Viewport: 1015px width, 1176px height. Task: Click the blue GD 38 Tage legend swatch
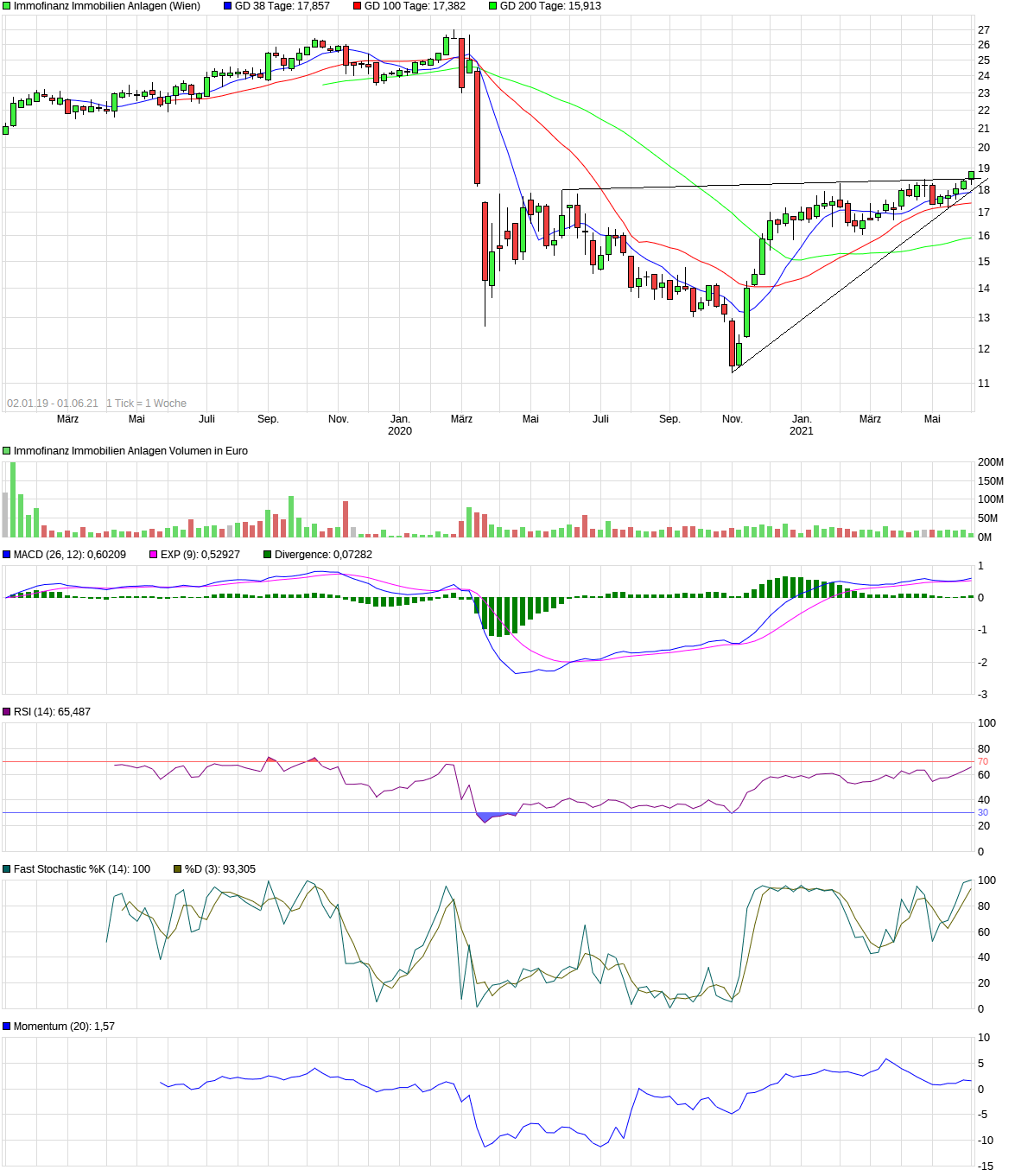click(228, 6)
